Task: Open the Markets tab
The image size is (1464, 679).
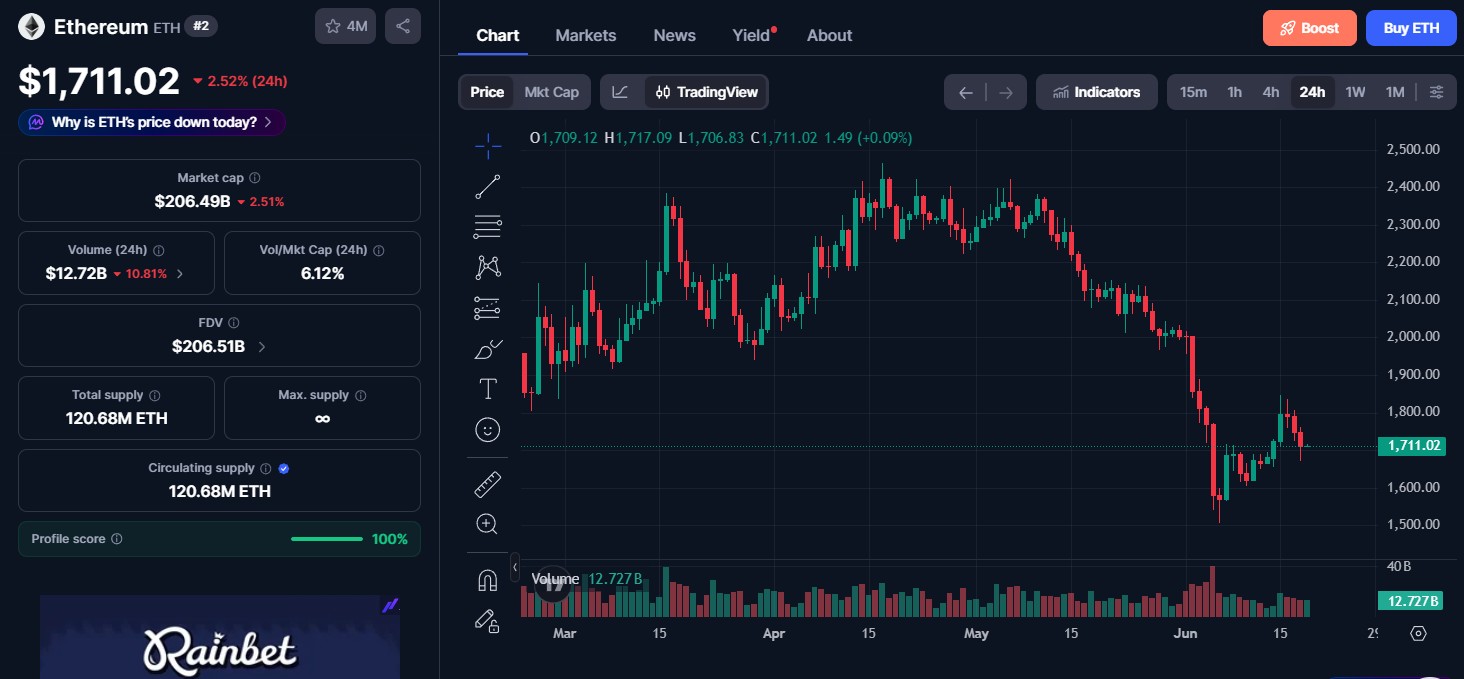Action: [586, 35]
